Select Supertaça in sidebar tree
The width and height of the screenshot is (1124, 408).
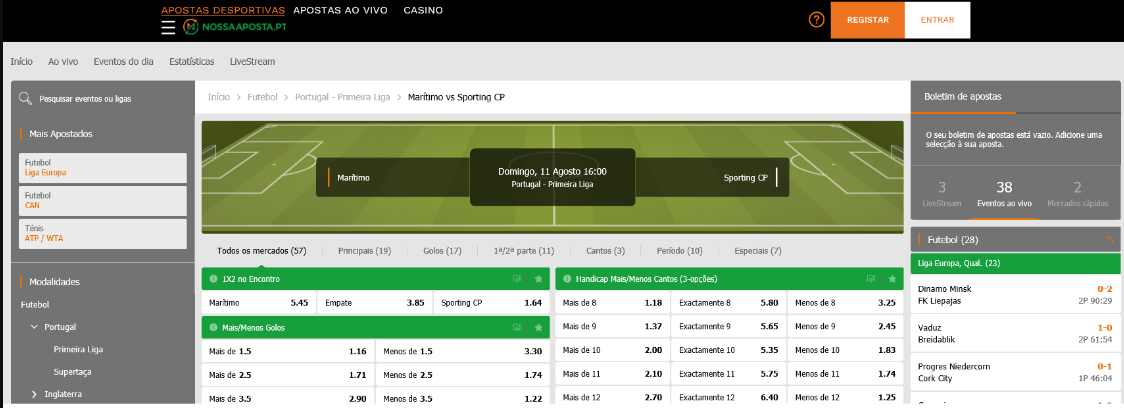pos(72,372)
